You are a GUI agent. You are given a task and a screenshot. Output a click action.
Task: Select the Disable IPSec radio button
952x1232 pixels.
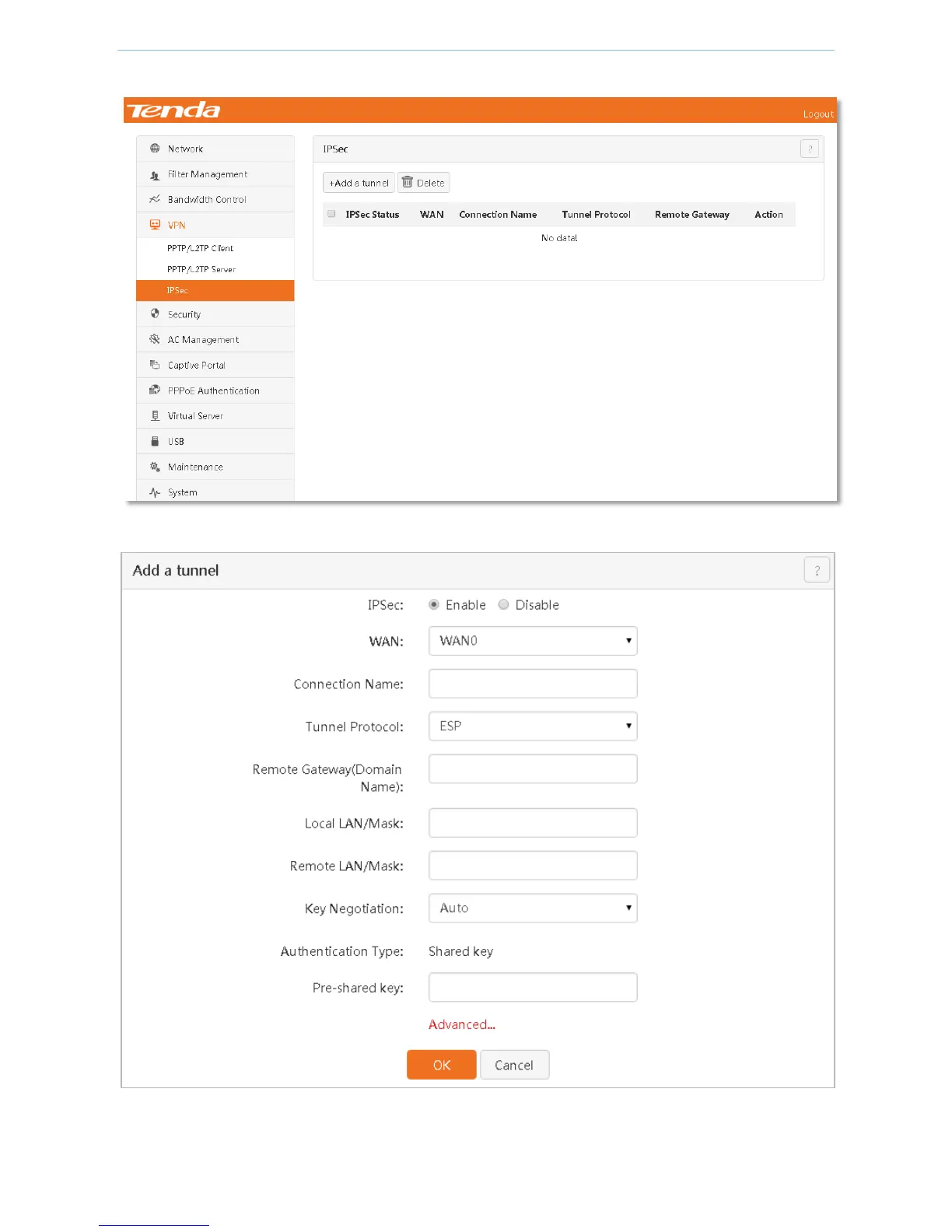tap(504, 604)
